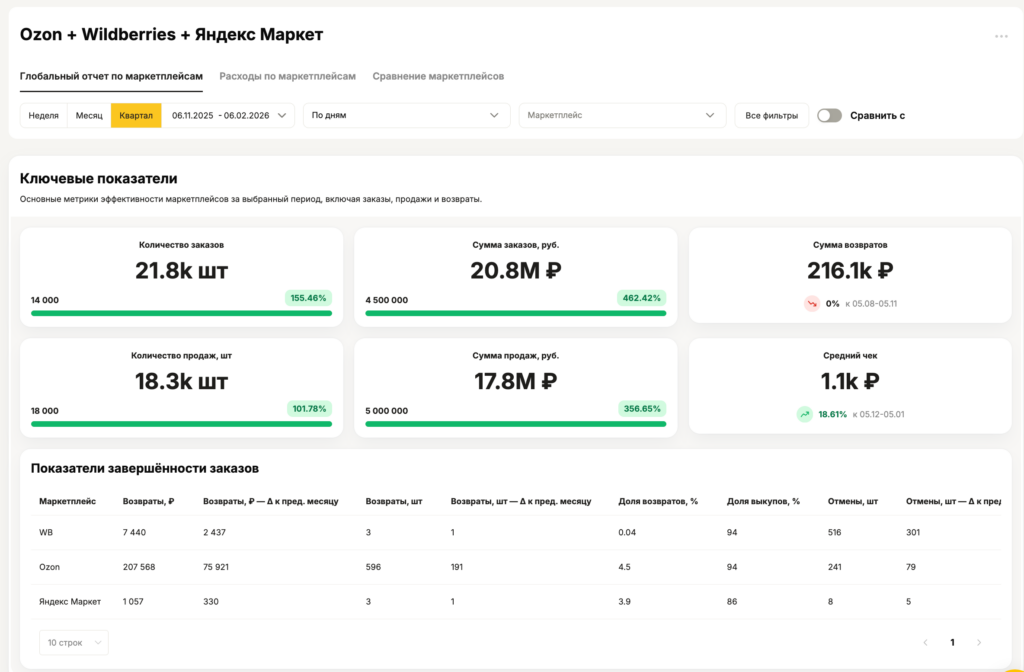The width and height of the screenshot is (1024, 672).
Task: Switch to Сравнение маркетплейсов tab
Action: [x=438, y=76]
